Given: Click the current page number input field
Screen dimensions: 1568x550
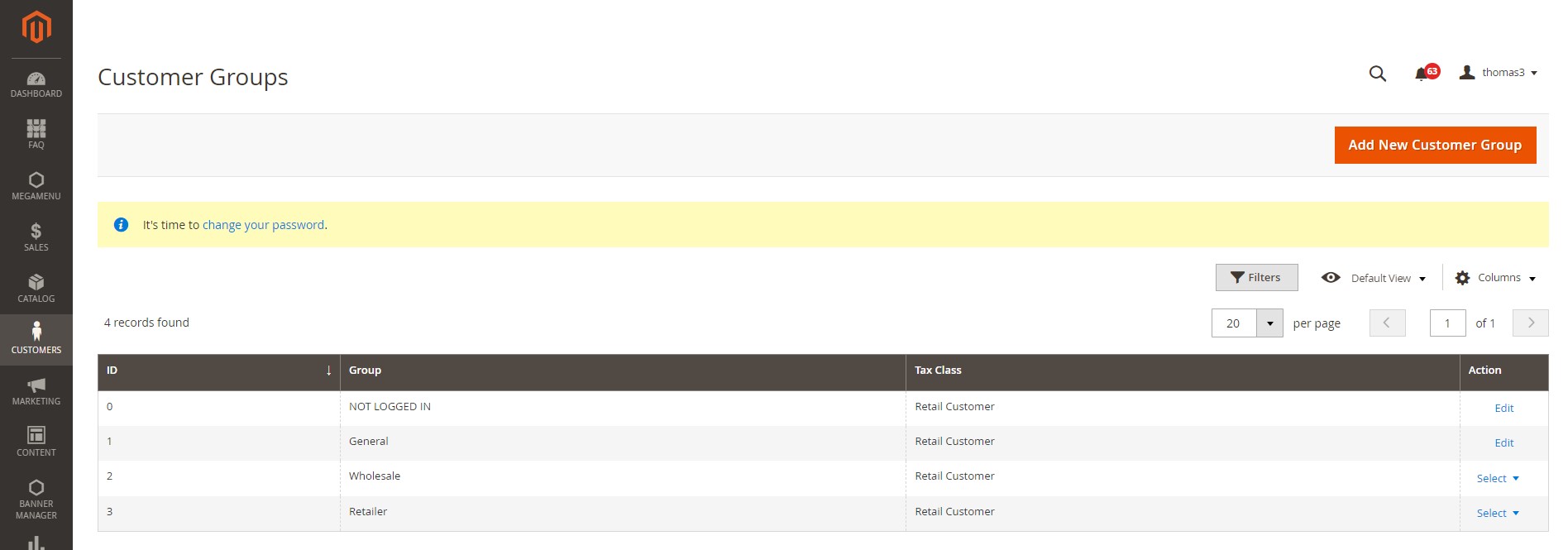Looking at the screenshot, I should [x=1447, y=323].
